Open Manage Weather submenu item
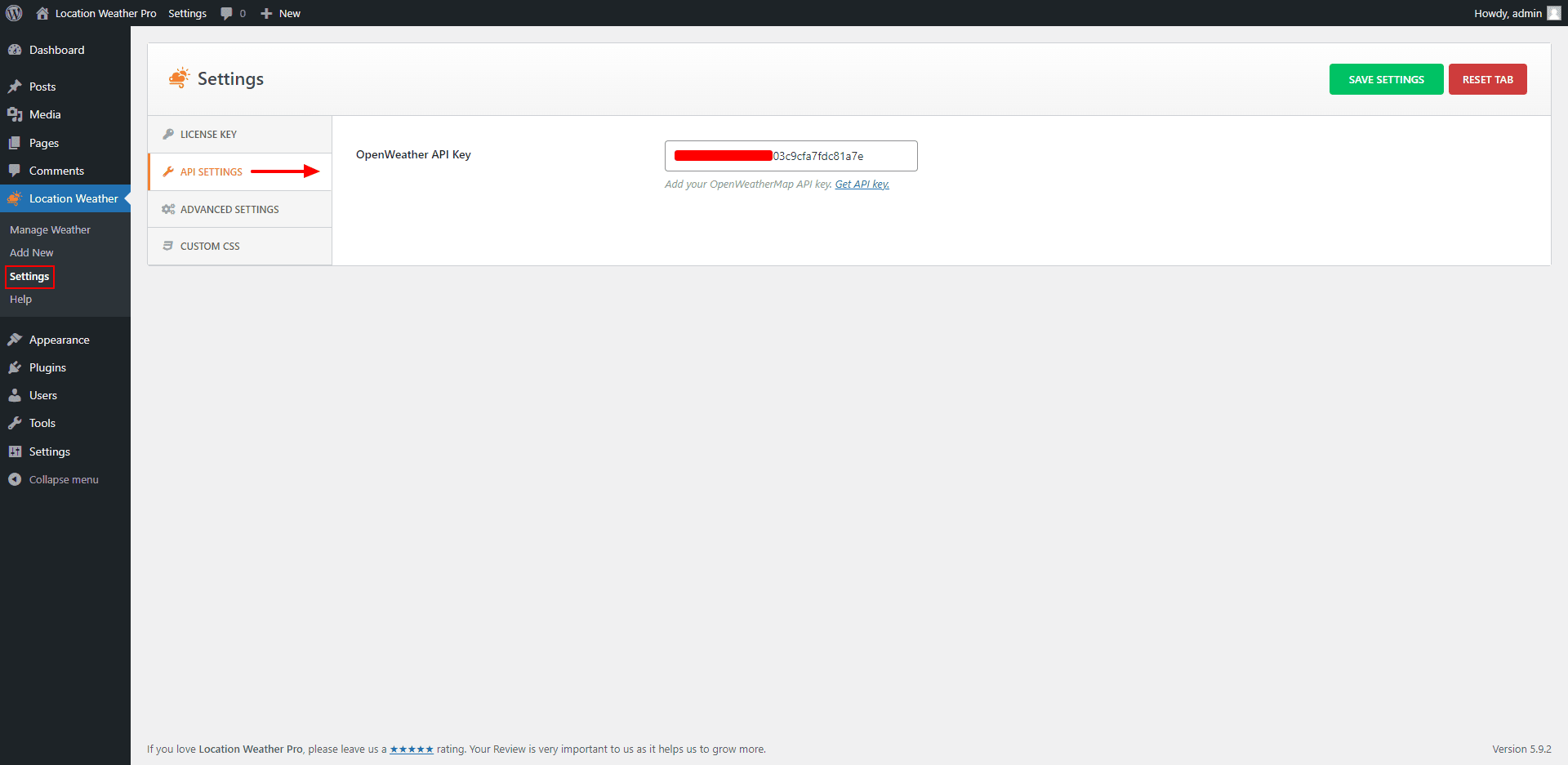 pos(50,230)
